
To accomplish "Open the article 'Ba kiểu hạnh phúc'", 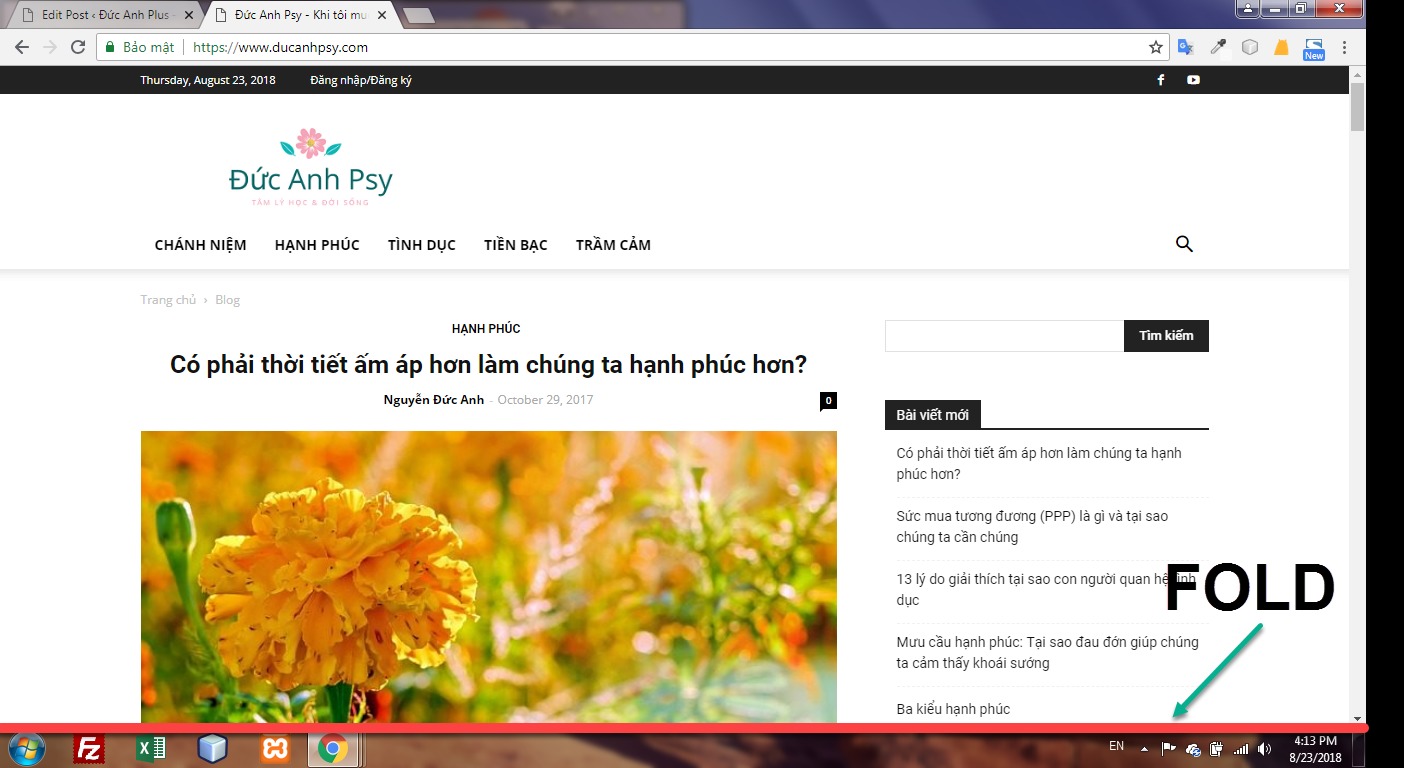I will point(953,709).
